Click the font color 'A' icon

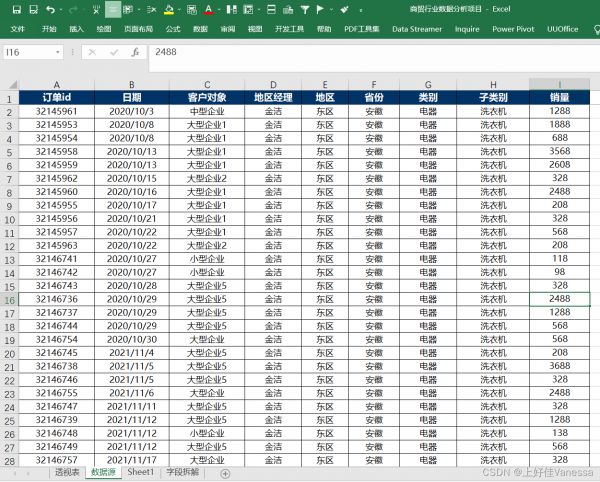tap(207, 9)
